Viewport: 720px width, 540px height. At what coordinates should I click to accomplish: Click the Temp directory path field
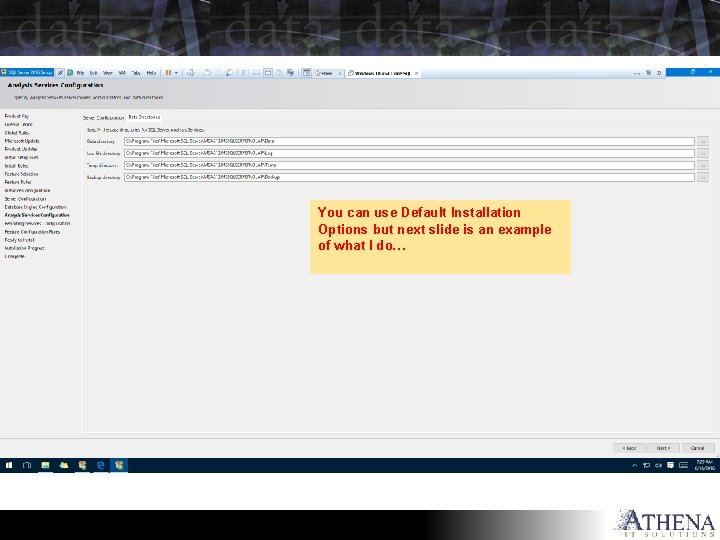click(409, 165)
